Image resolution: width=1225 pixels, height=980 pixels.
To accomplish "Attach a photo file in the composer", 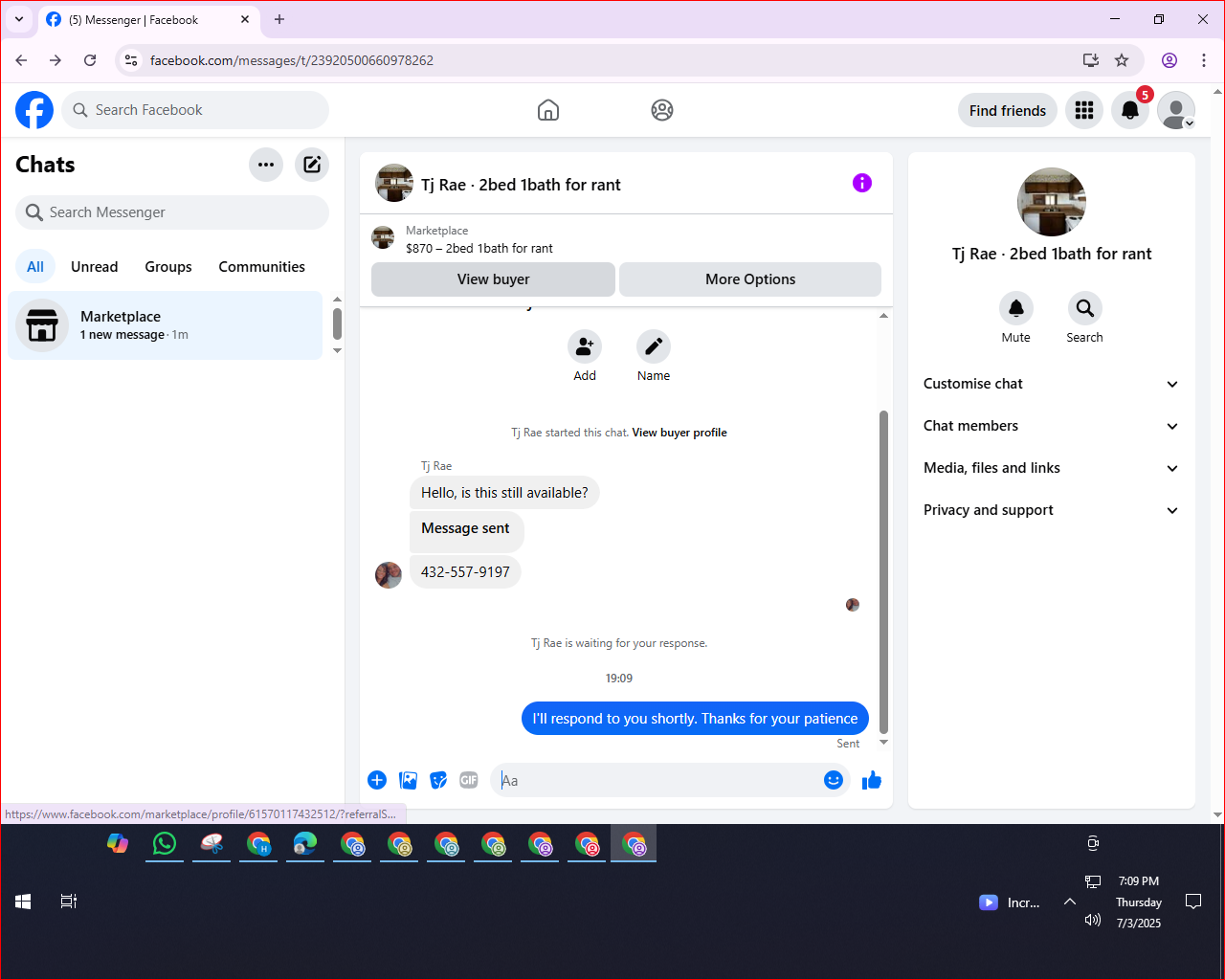I will pyautogui.click(x=408, y=780).
